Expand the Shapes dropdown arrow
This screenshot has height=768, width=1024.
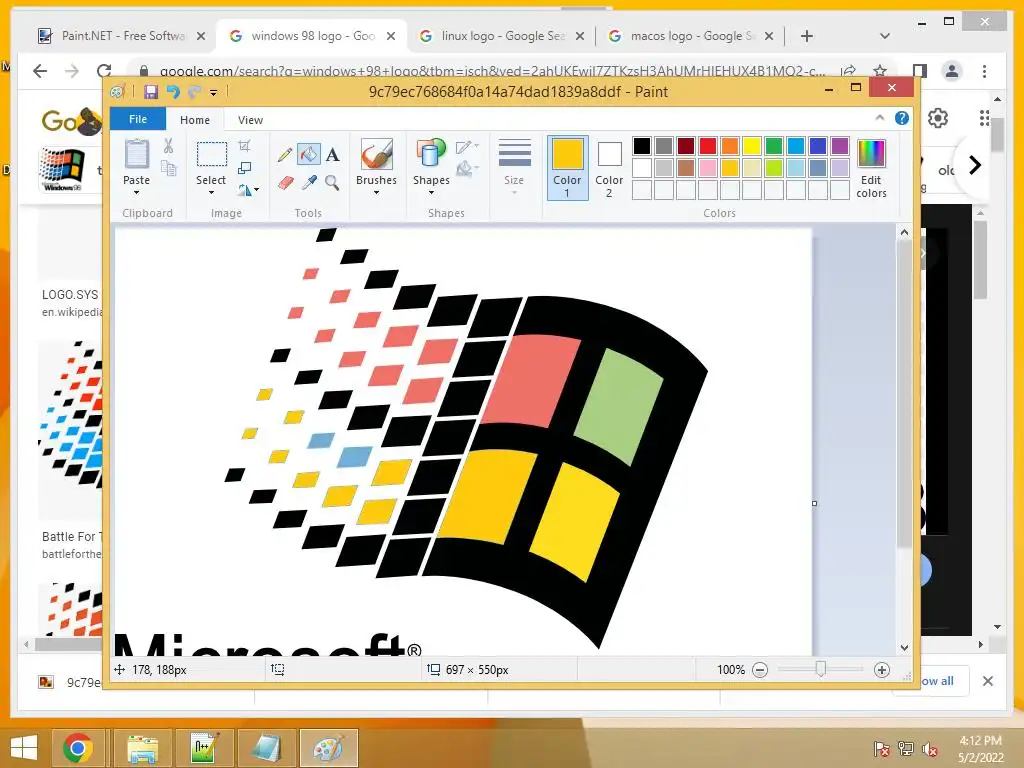point(431,193)
